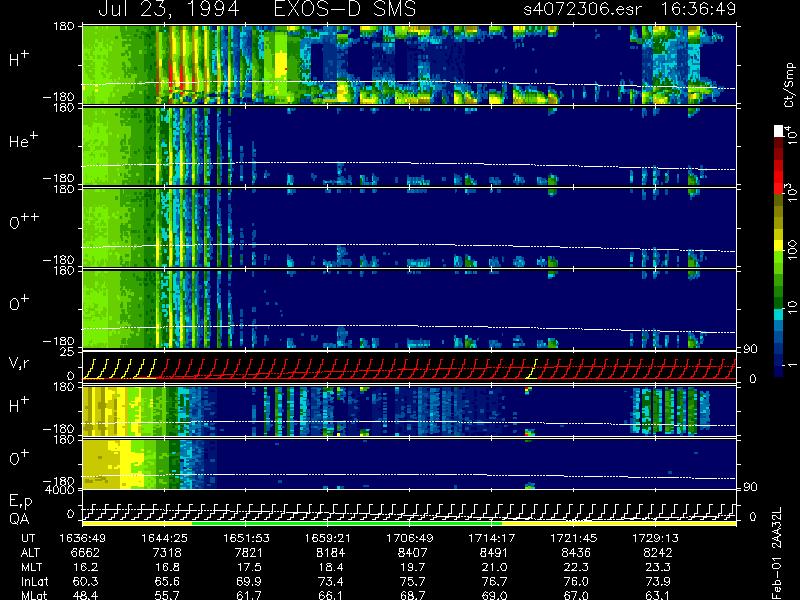800x600 pixels.
Task: Click the green segment of the QA bar
Action: (x=347, y=523)
